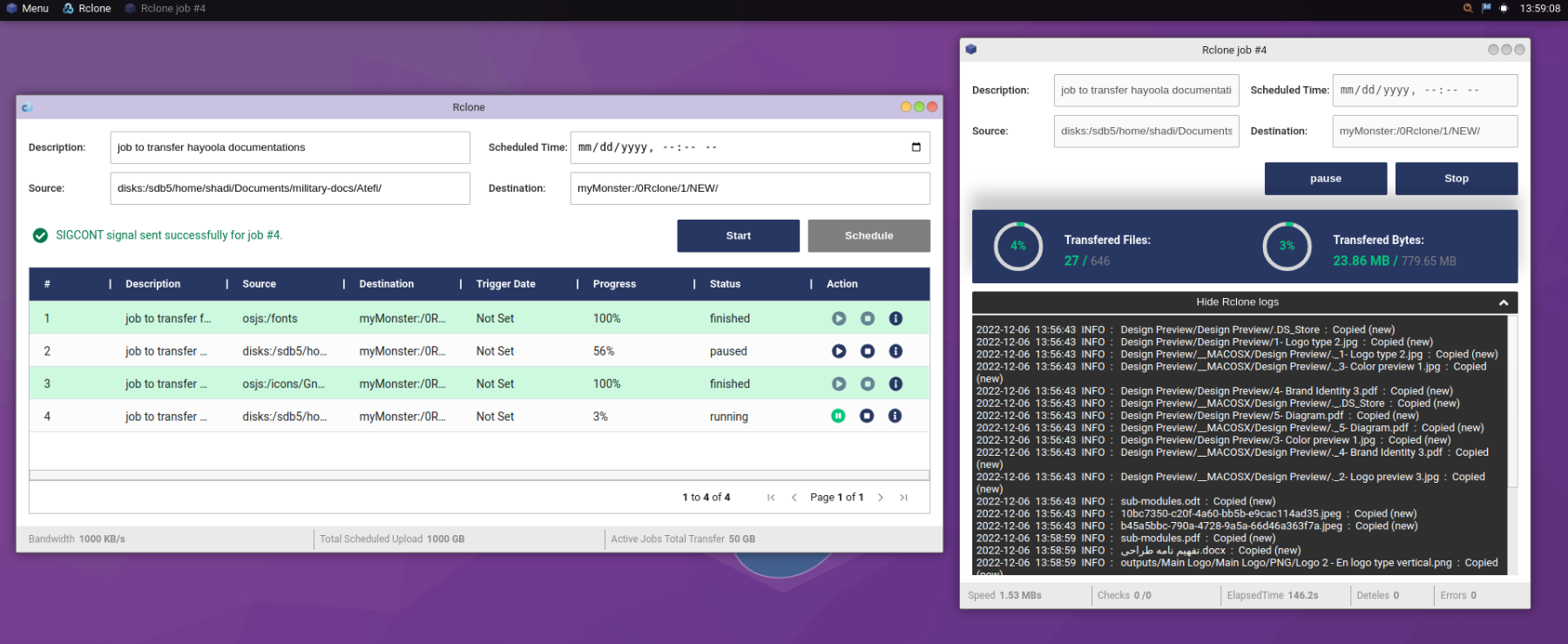Click the pause button in job window
The width and height of the screenshot is (1568, 644).
(1325, 179)
